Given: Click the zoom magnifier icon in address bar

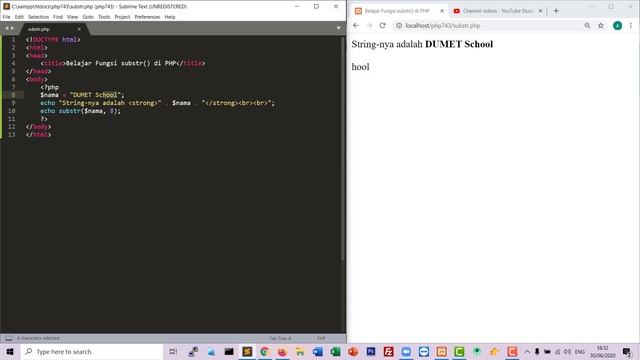Looking at the screenshot, I should click(x=587, y=25).
